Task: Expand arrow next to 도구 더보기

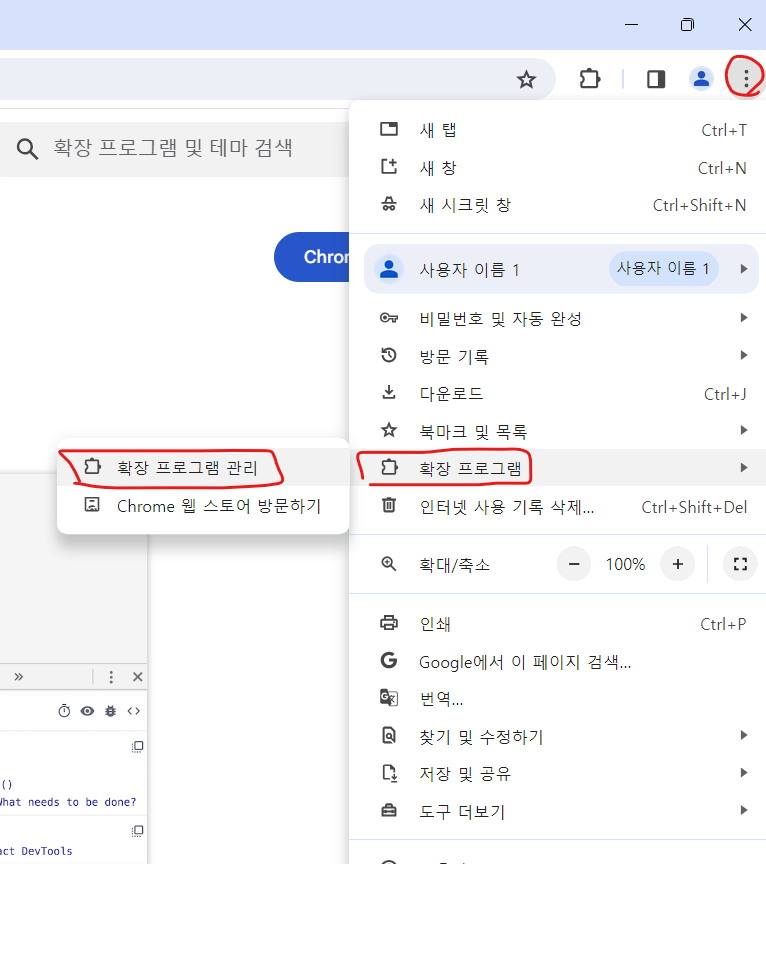Action: click(x=744, y=810)
